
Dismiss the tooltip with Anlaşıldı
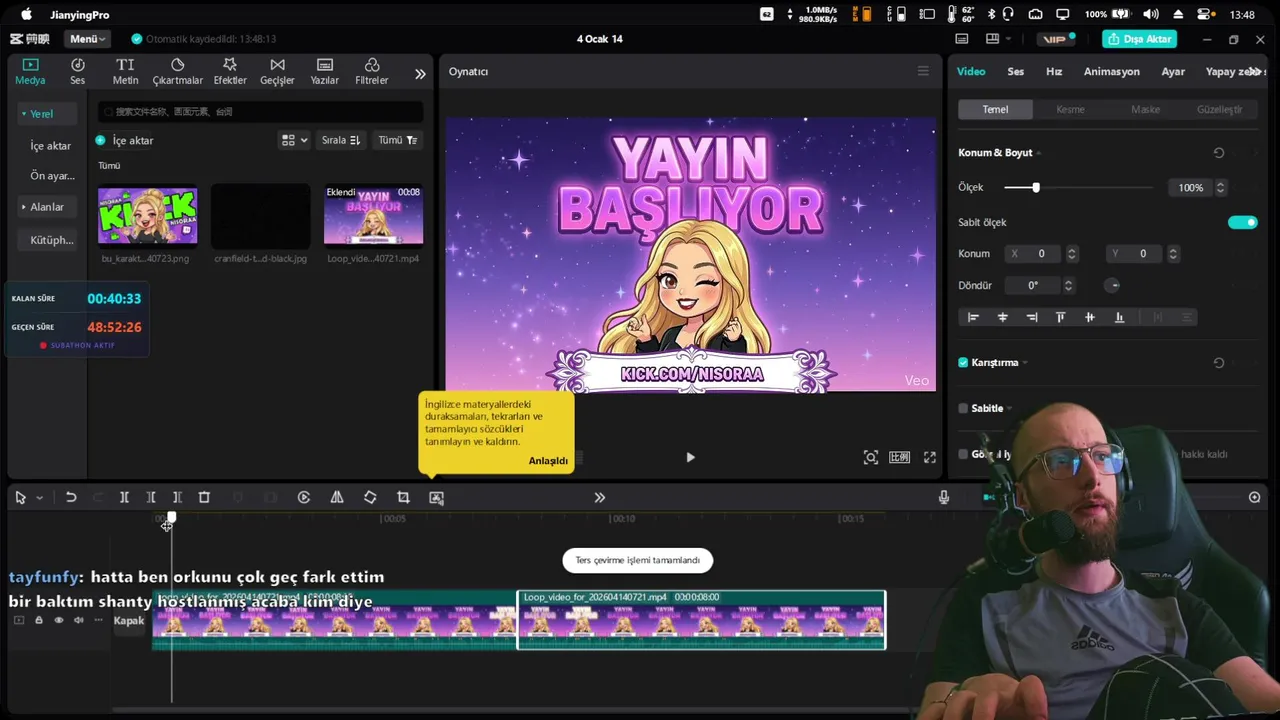click(x=548, y=461)
